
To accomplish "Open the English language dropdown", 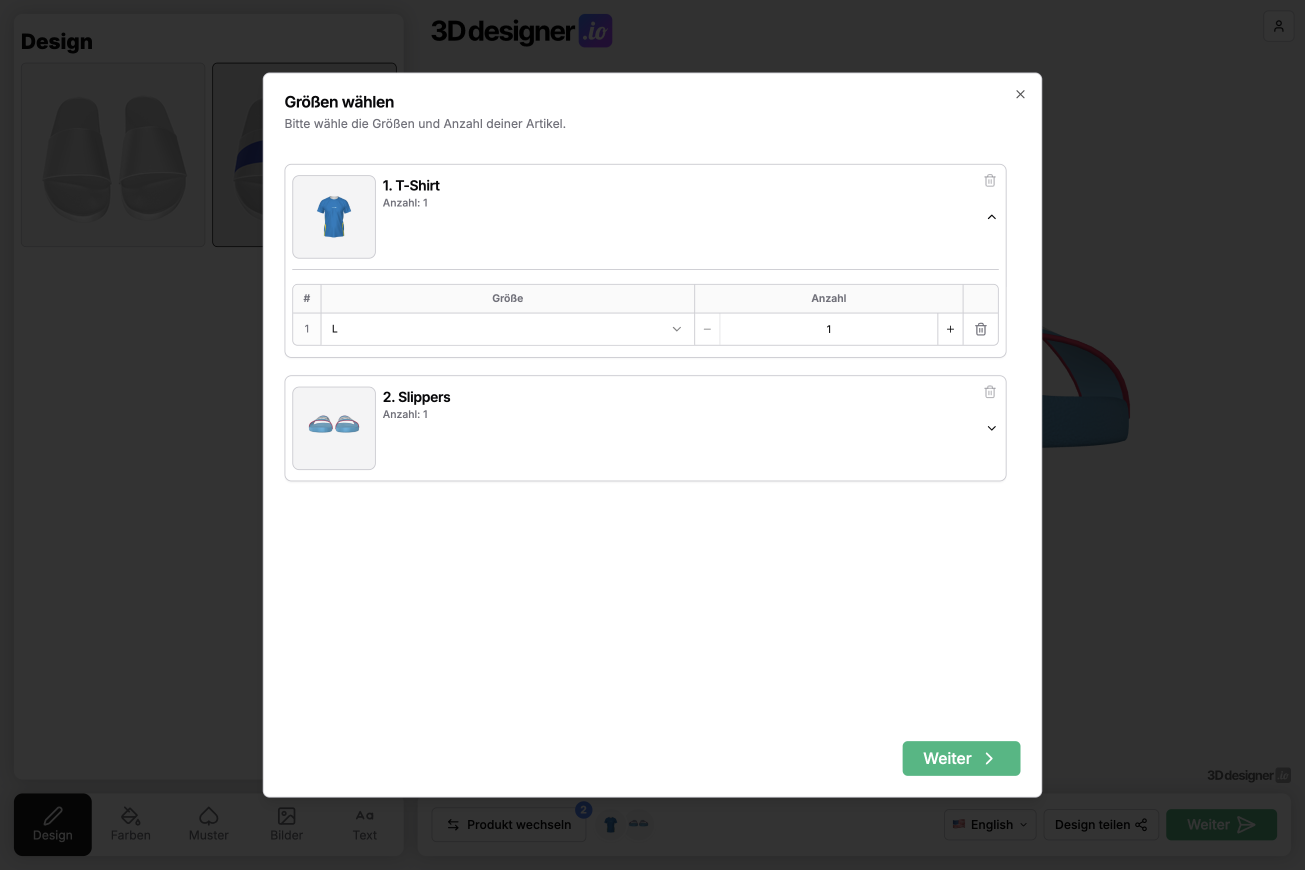I will point(989,825).
